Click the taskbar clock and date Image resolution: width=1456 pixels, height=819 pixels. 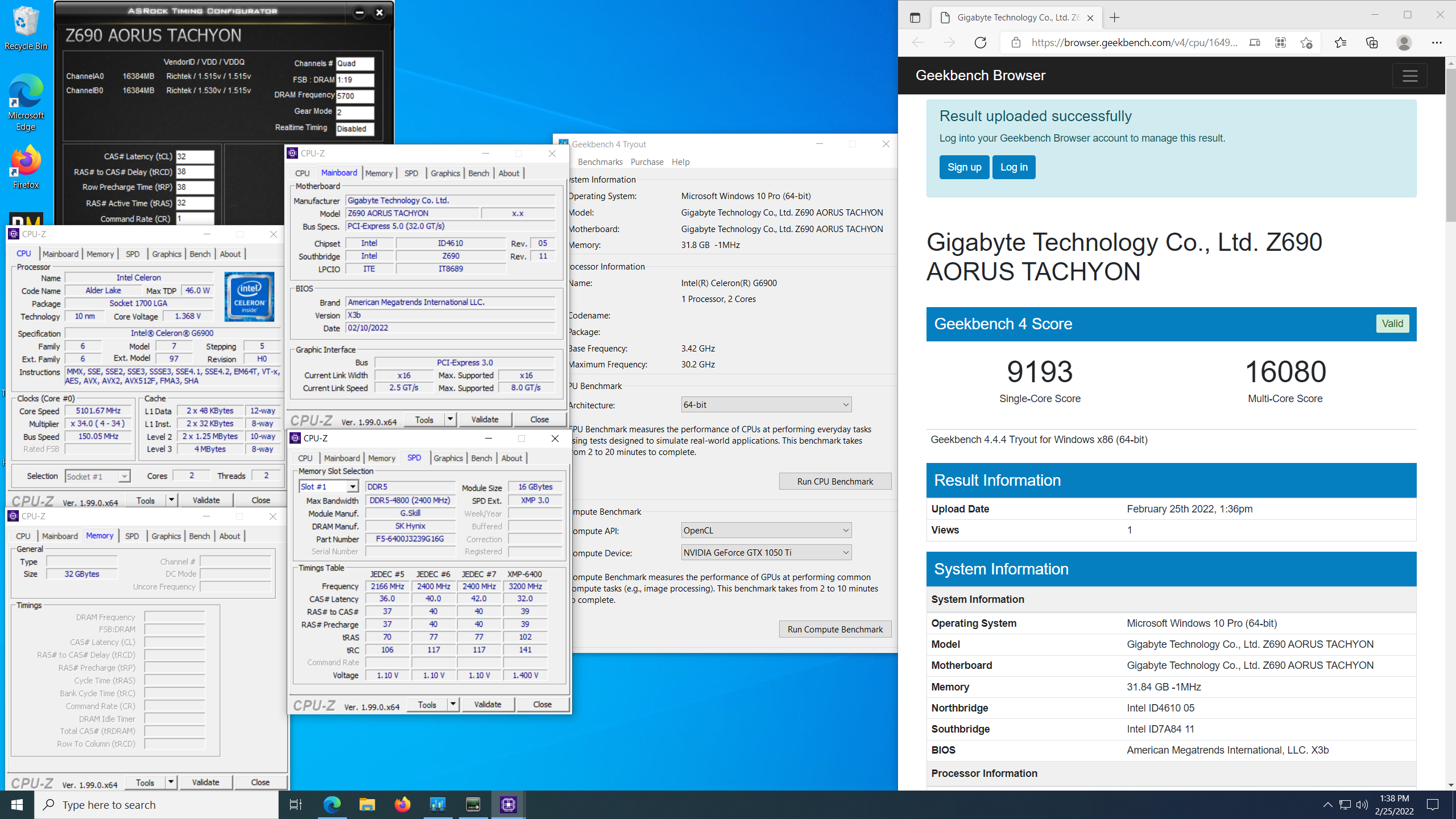[x=1394, y=804]
